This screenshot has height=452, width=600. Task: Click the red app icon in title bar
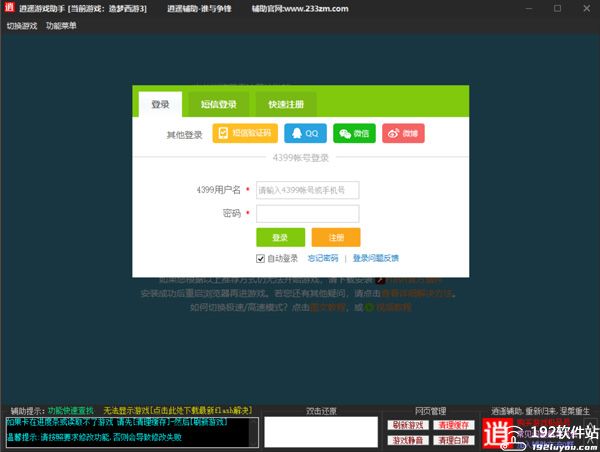(x=10, y=7)
